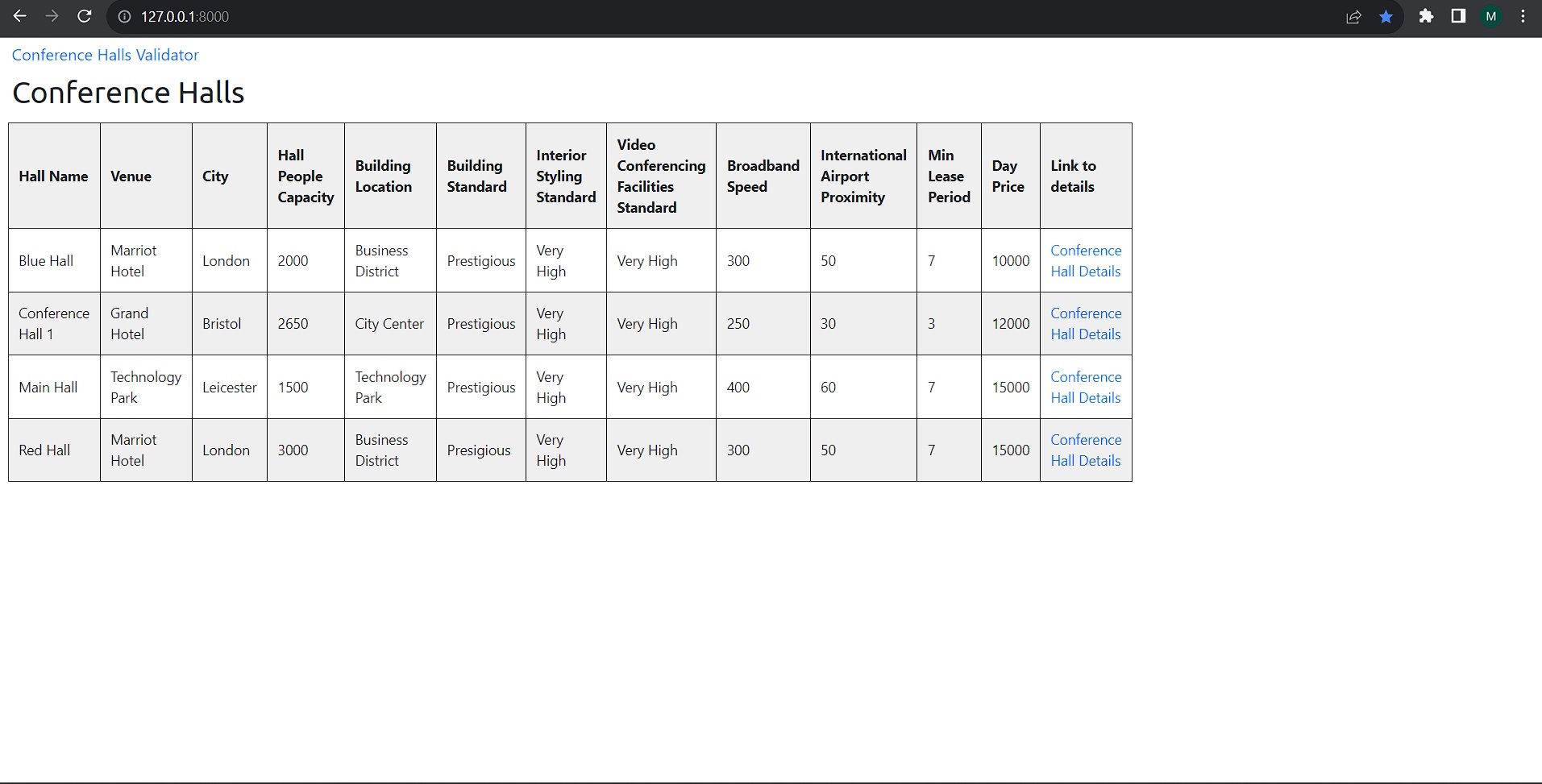Image resolution: width=1542 pixels, height=784 pixels.
Task: Open Conference Hall Details for Main Hall
Action: pyautogui.click(x=1085, y=387)
